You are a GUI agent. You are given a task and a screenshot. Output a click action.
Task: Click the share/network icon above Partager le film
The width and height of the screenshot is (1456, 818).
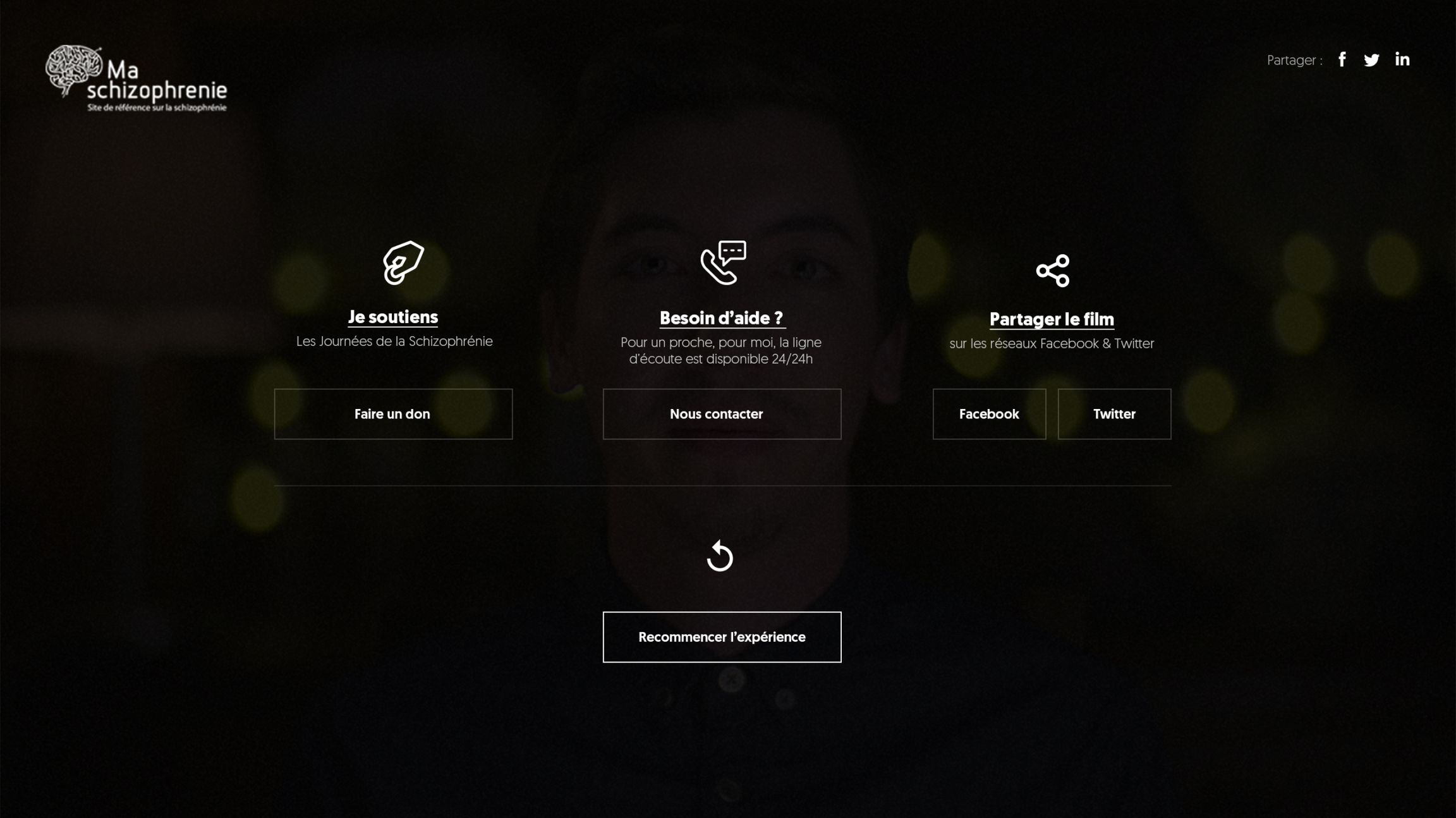1052,270
